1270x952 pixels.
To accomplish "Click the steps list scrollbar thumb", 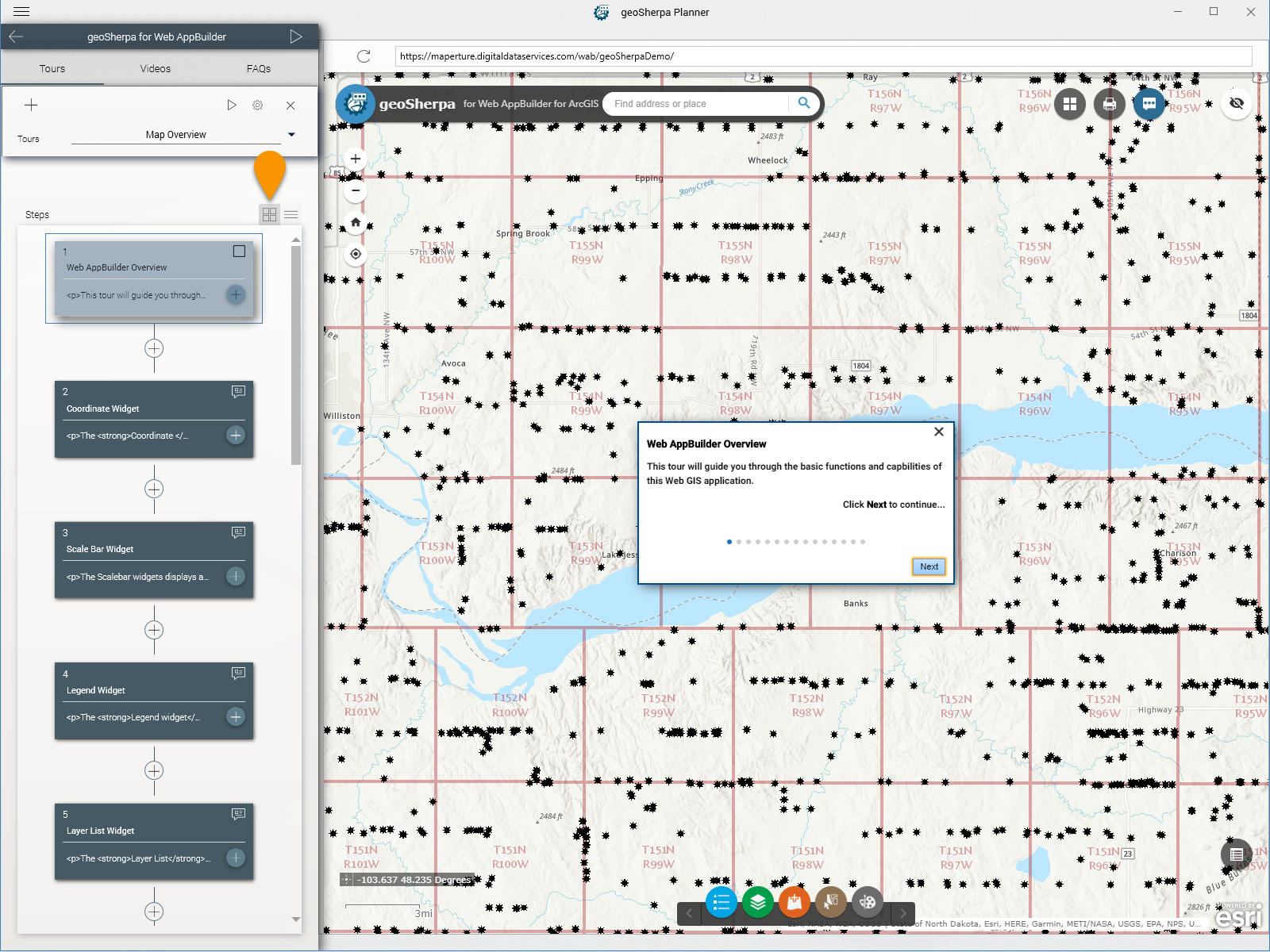I will [296, 355].
